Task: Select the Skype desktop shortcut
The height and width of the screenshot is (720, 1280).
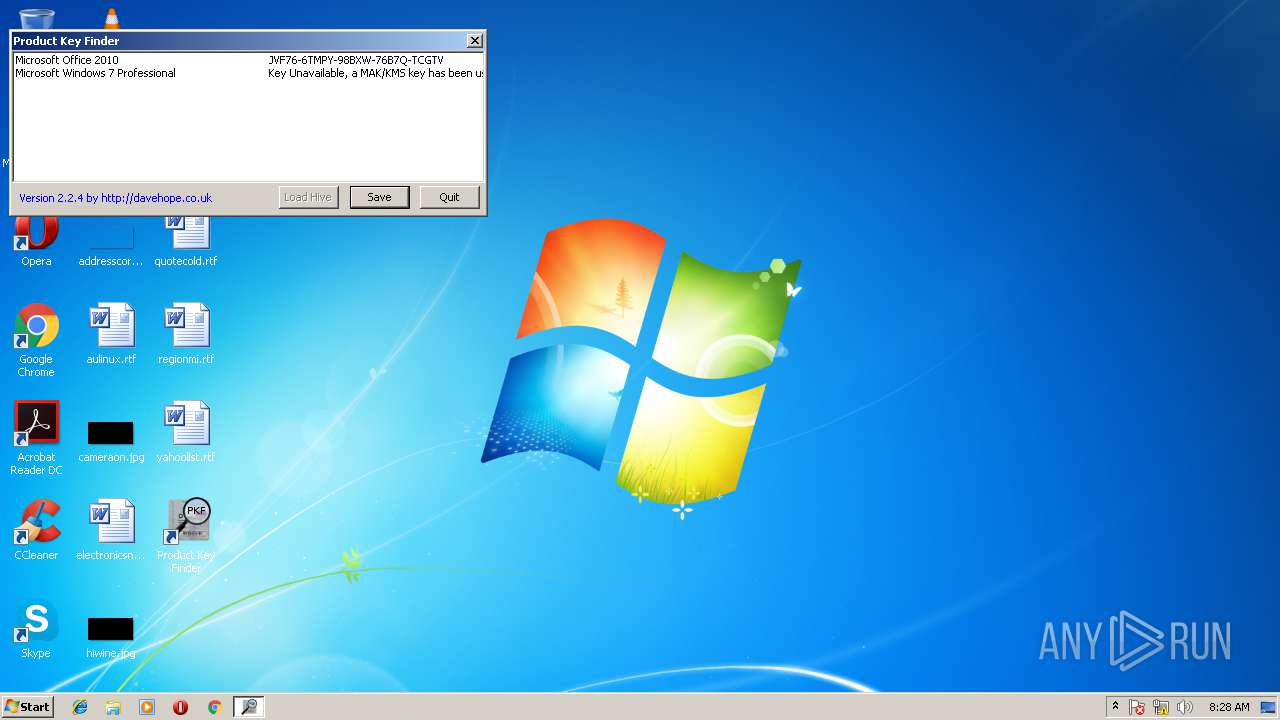Action: (36, 628)
